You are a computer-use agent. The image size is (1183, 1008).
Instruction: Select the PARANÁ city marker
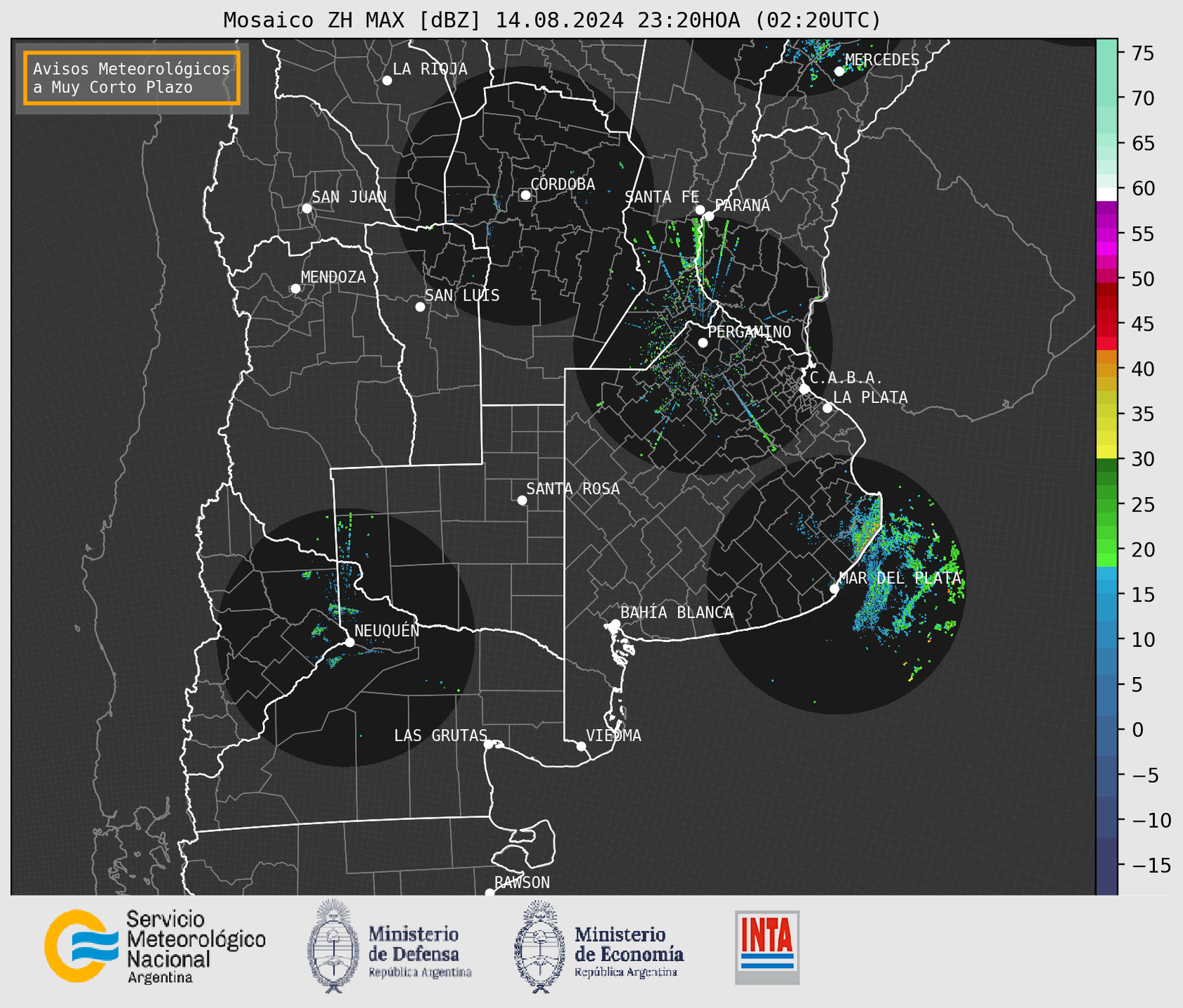pyautogui.click(x=709, y=216)
